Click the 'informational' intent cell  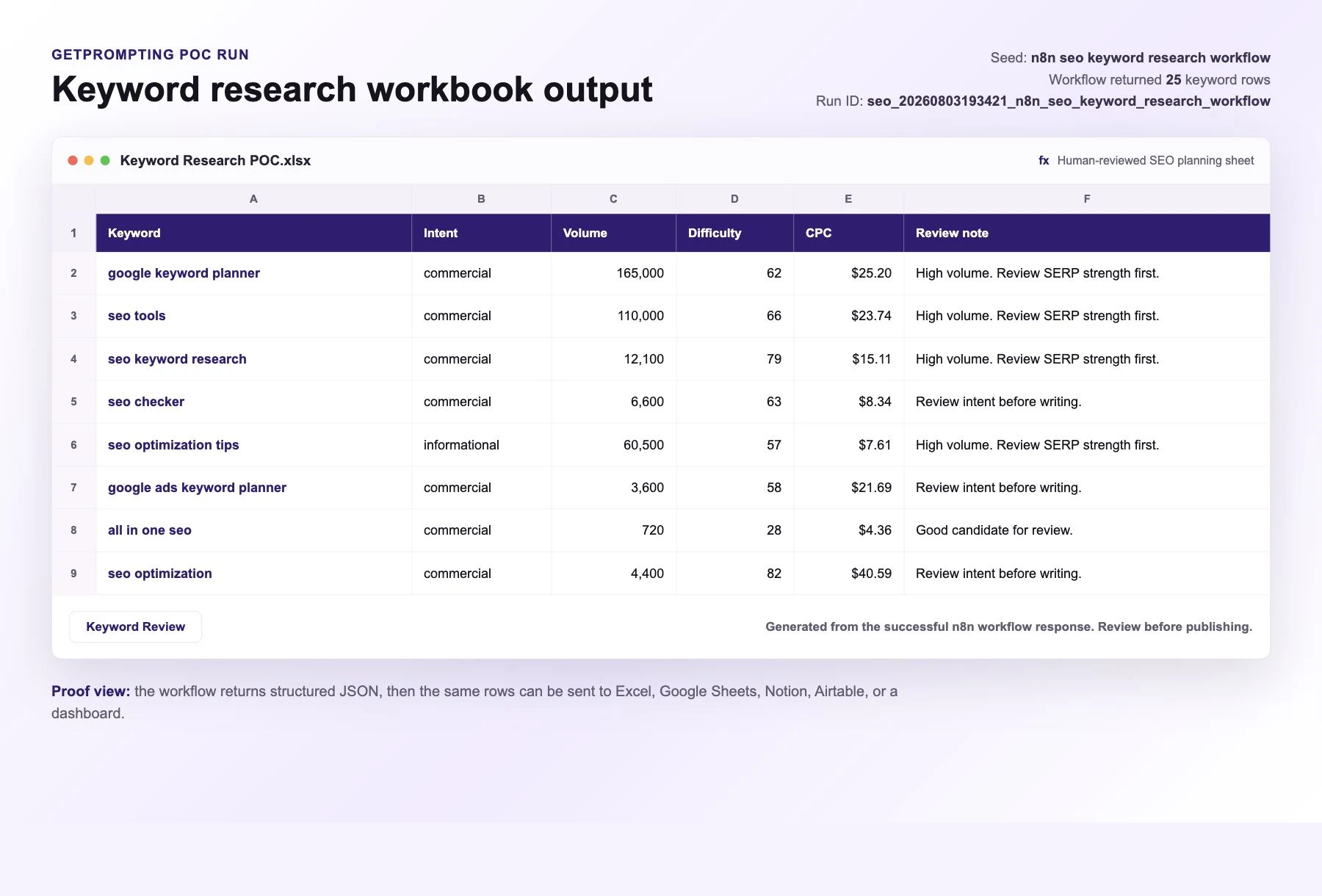481,445
